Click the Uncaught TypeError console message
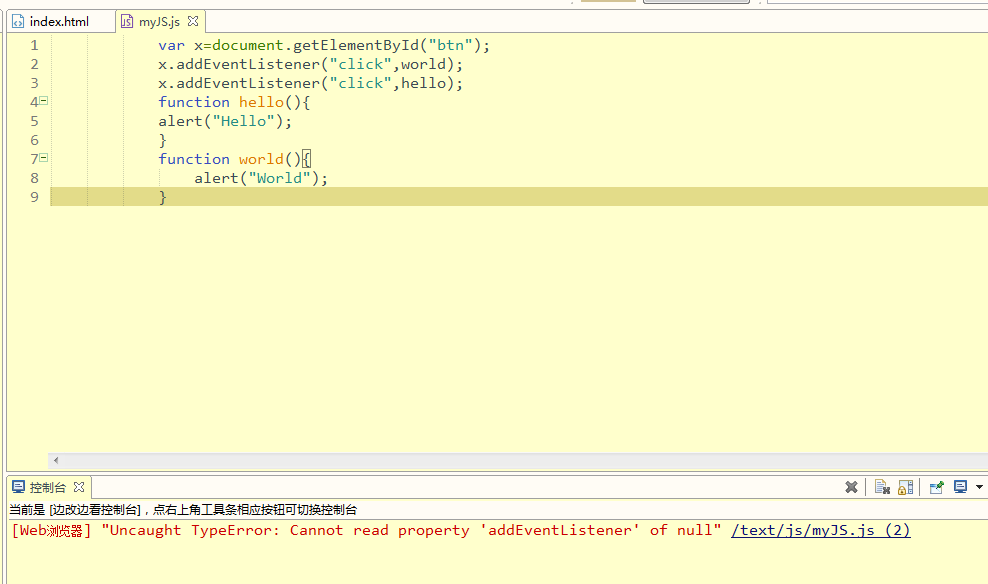 (x=411, y=530)
